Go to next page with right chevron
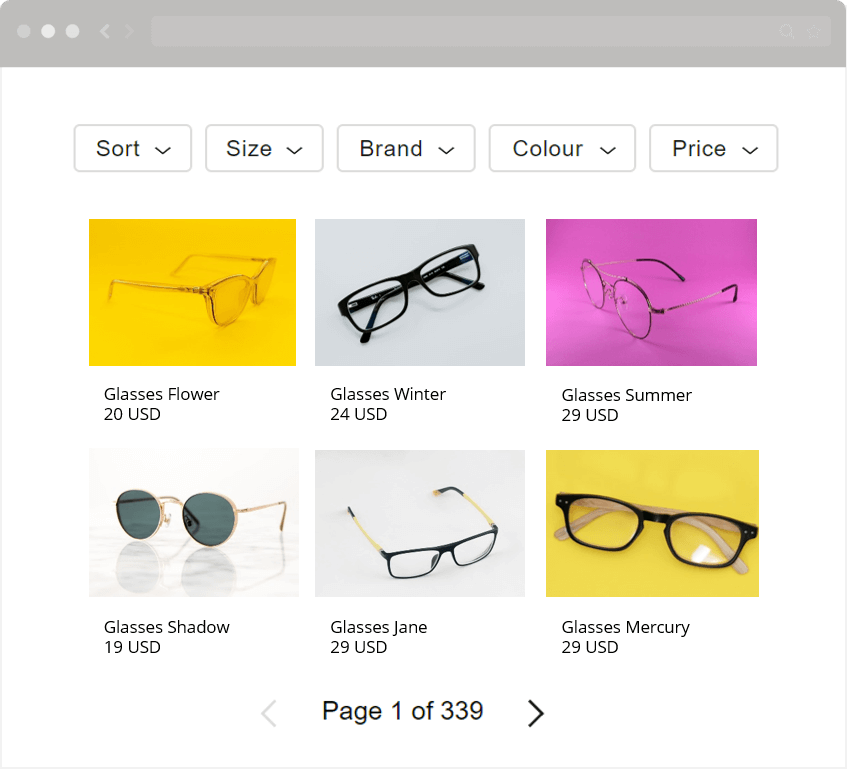The width and height of the screenshot is (847, 769). [x=535, y=713]
